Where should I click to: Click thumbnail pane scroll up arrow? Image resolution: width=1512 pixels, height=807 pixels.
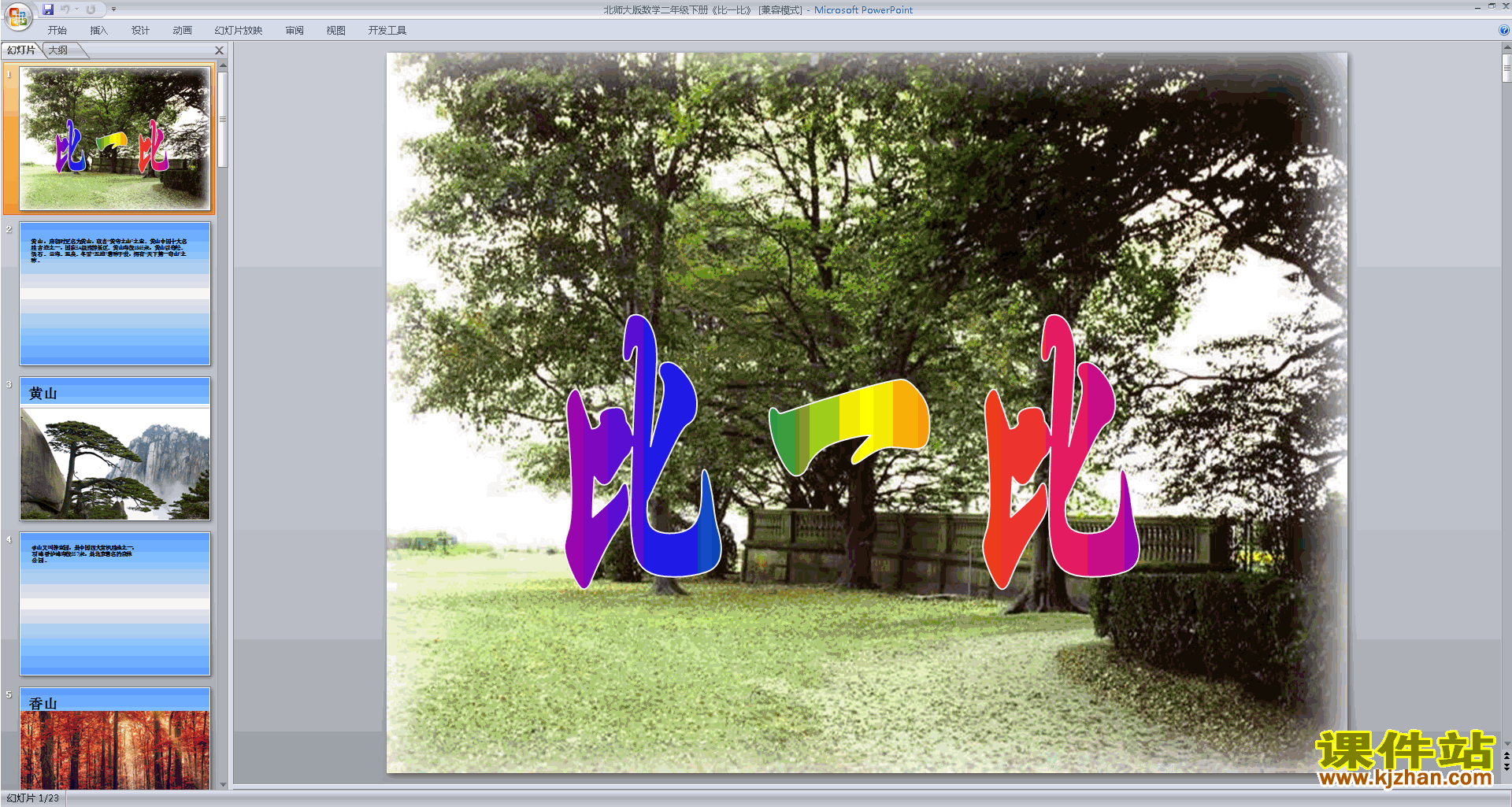[x=223, y=65]
